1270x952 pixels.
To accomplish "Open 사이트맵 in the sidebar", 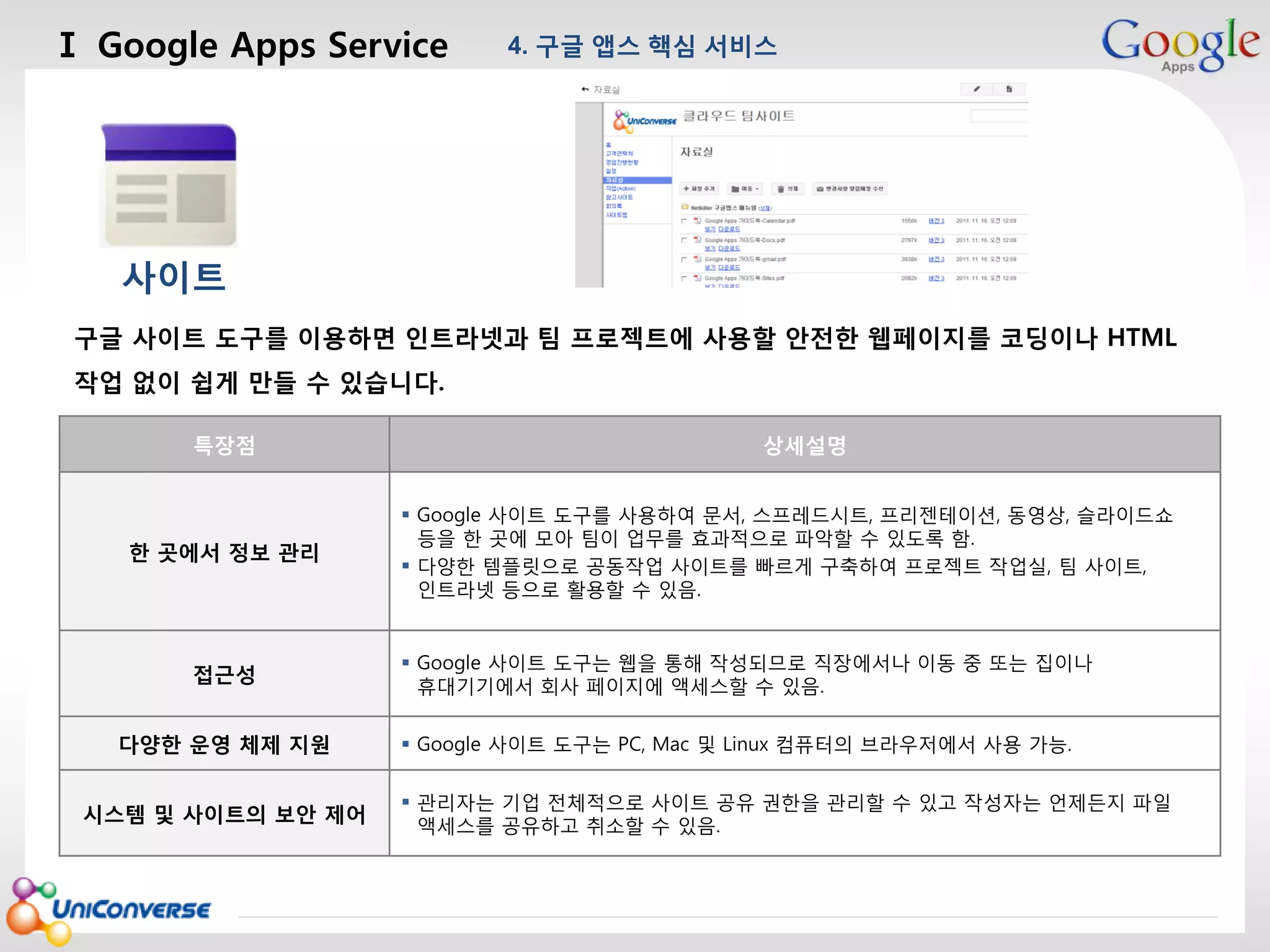I will [x=616, y=214].
